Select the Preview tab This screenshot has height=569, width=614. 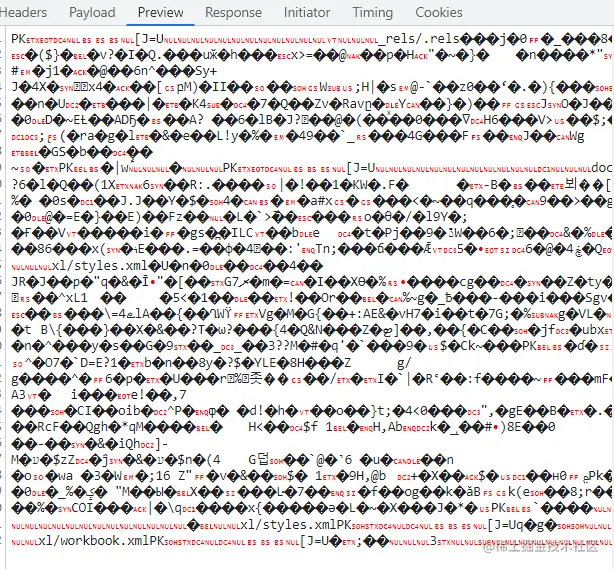161,13
